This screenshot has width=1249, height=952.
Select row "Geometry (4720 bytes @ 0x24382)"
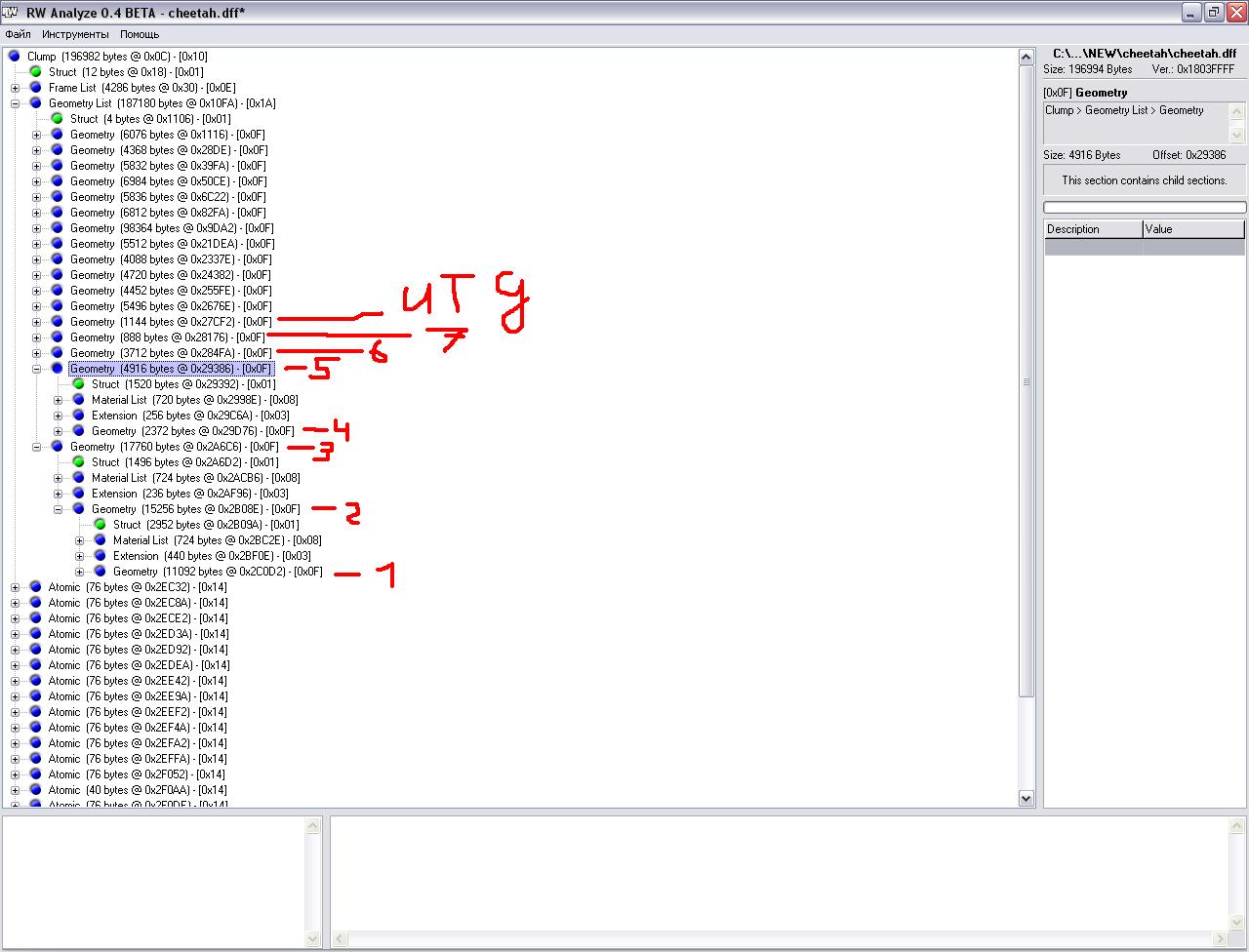coord(171,275)
